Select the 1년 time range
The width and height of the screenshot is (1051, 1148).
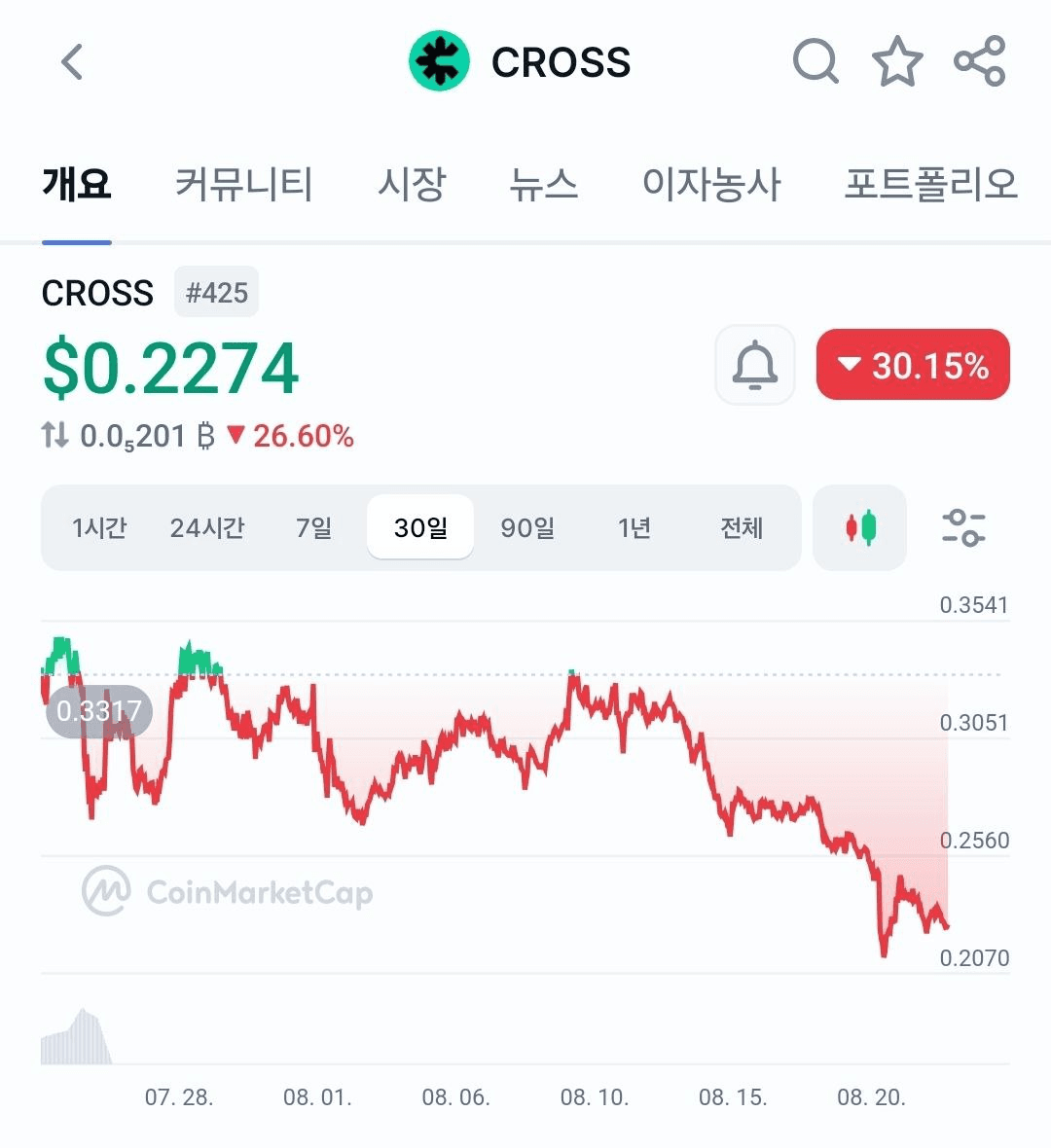click(634, 528)
